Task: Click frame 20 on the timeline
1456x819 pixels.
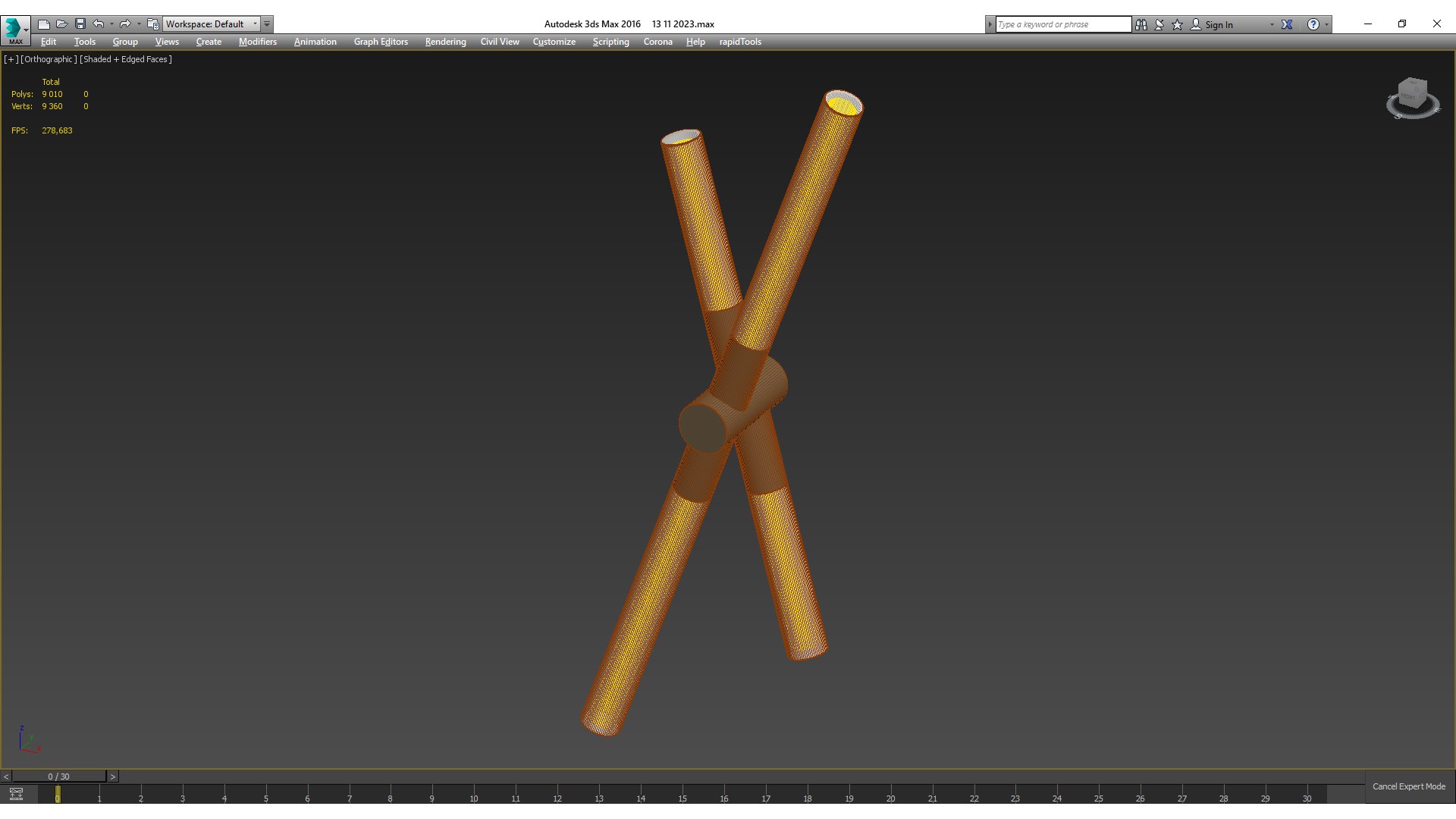Action: click(890, 798)
